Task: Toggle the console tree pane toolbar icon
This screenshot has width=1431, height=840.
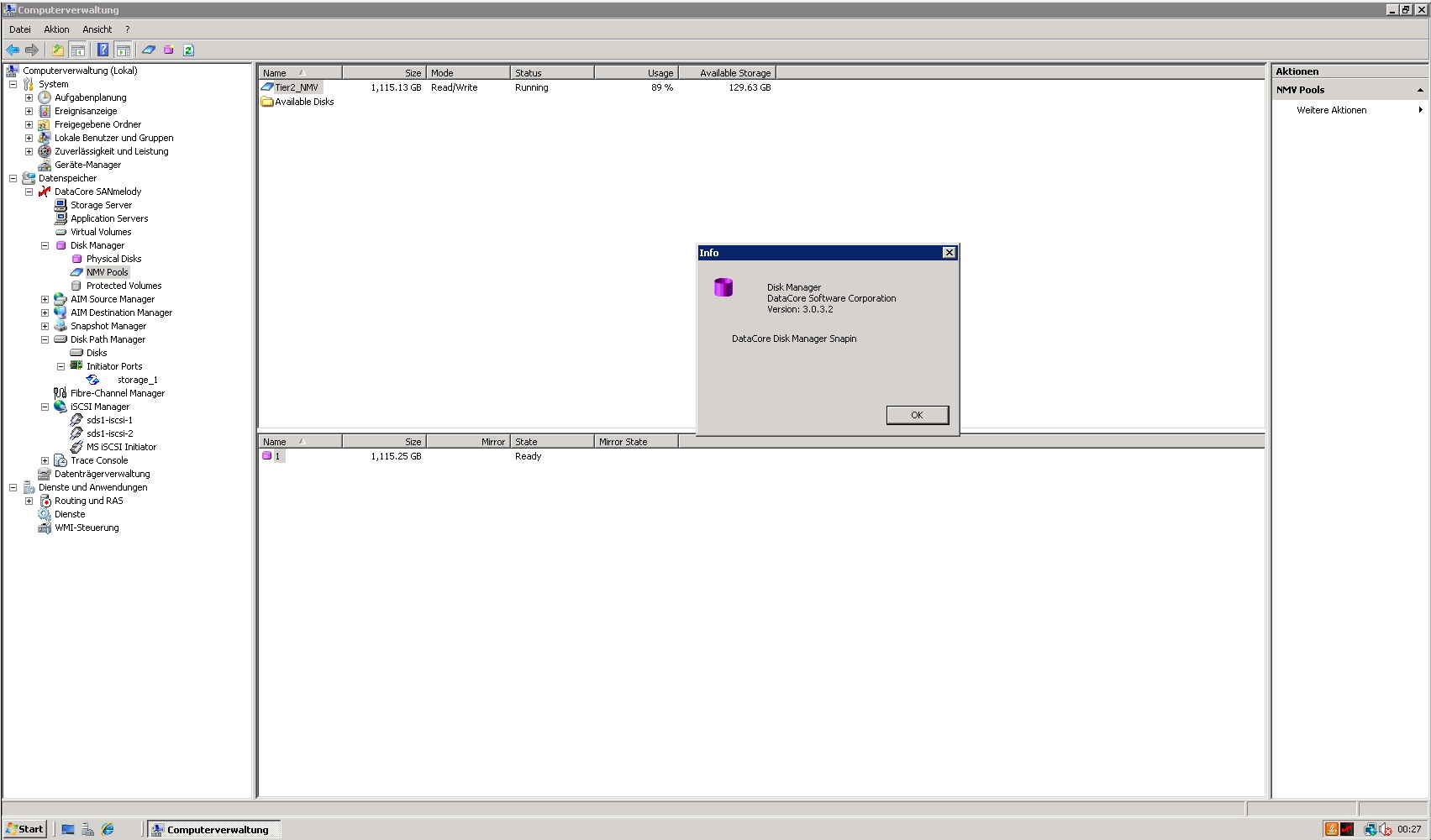Action: [77, 50]
